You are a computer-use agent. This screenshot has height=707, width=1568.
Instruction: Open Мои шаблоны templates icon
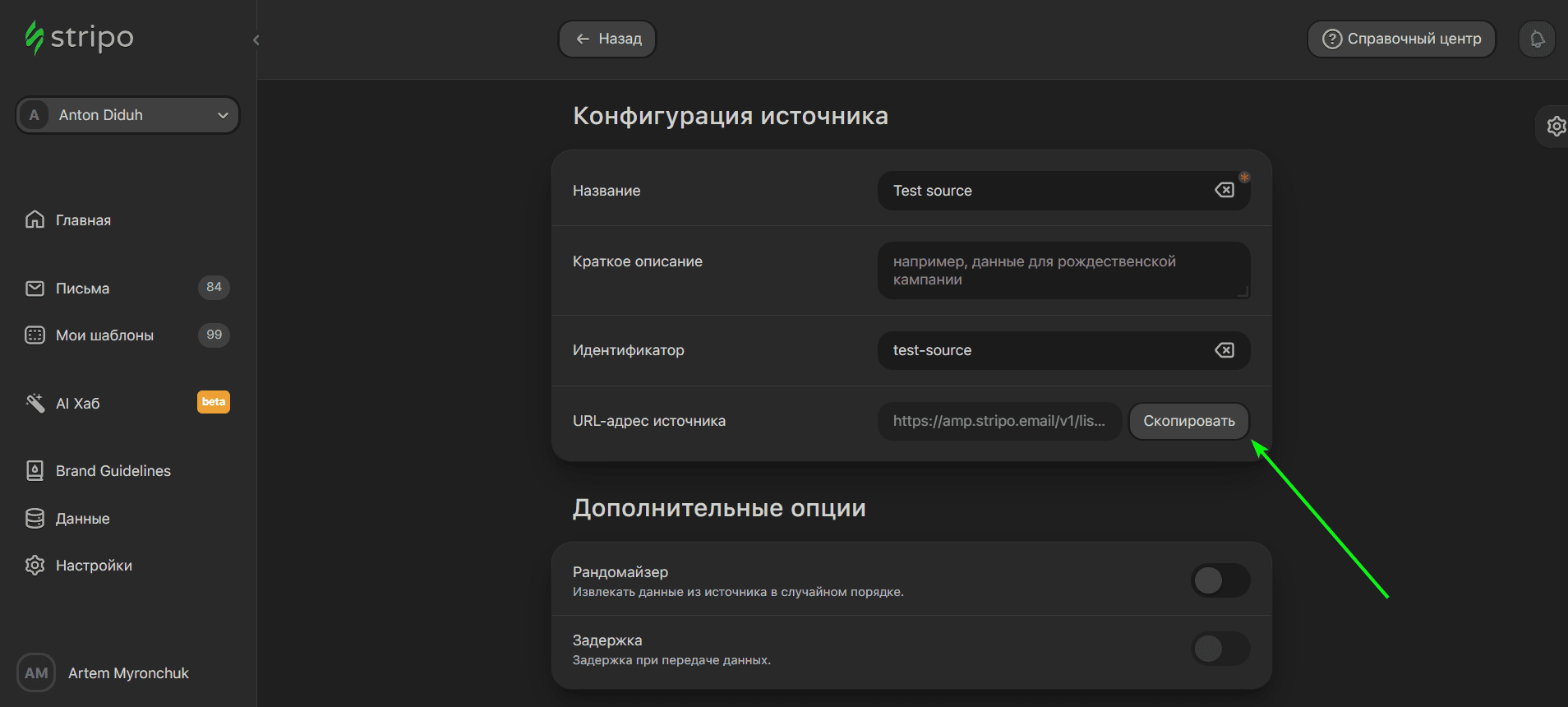coord(35,335)
